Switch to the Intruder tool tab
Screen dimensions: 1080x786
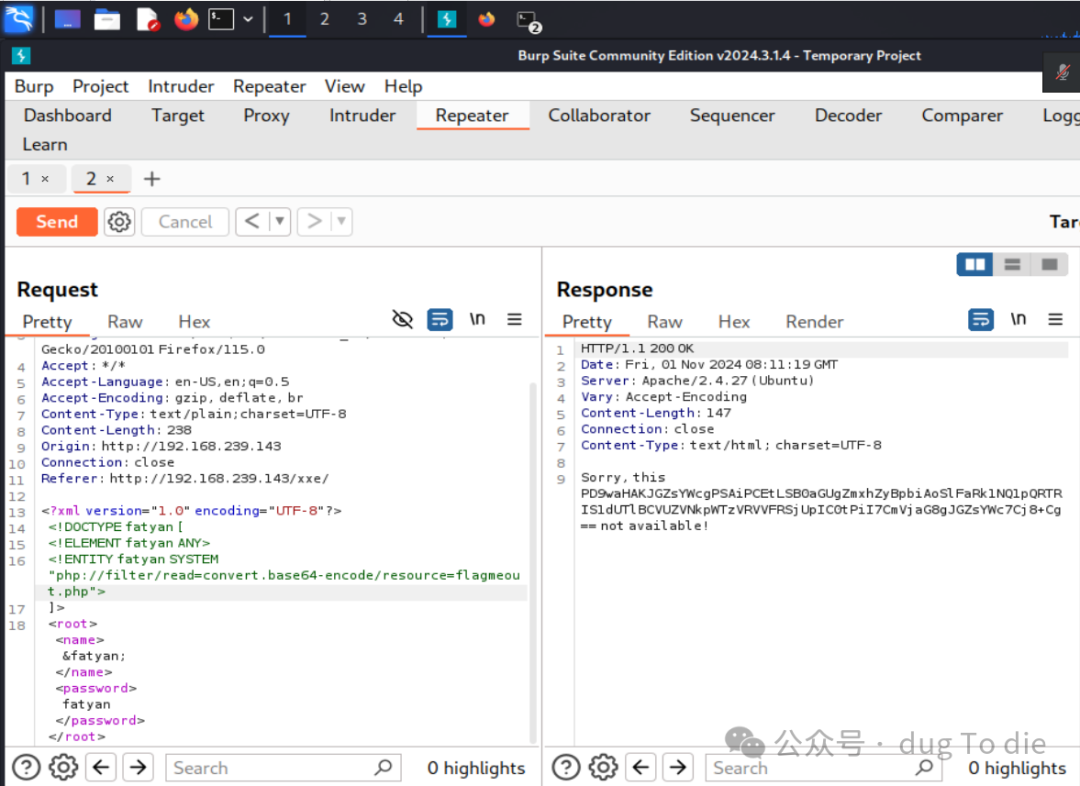362,115
